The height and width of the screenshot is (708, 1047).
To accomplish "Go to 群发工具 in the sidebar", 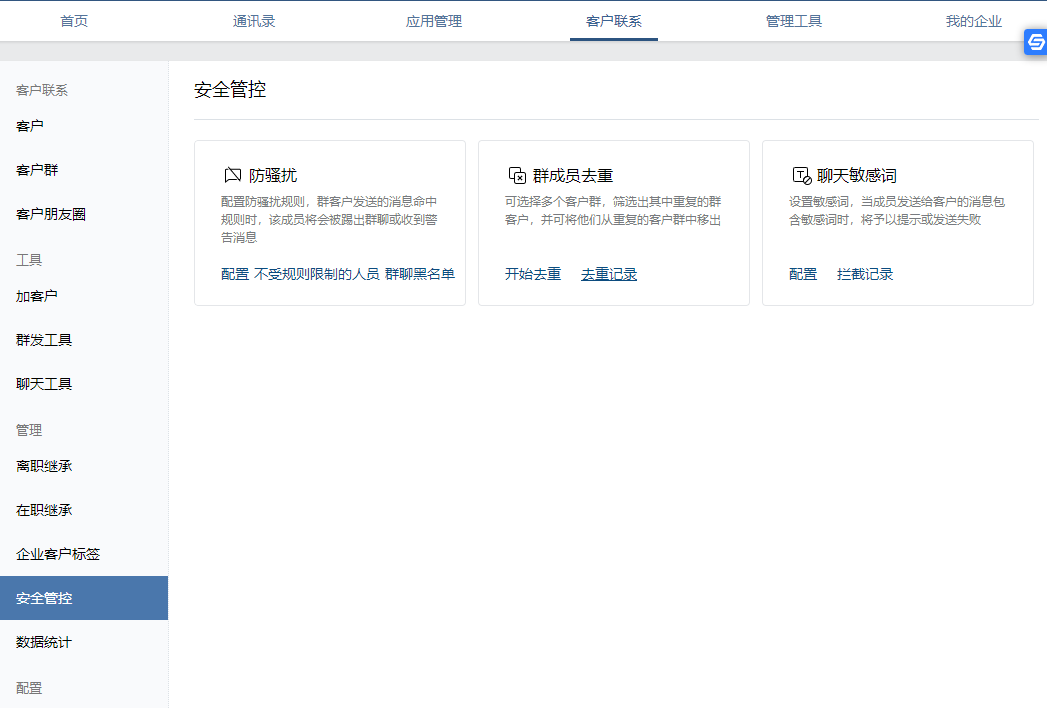I will click(44, 340).
